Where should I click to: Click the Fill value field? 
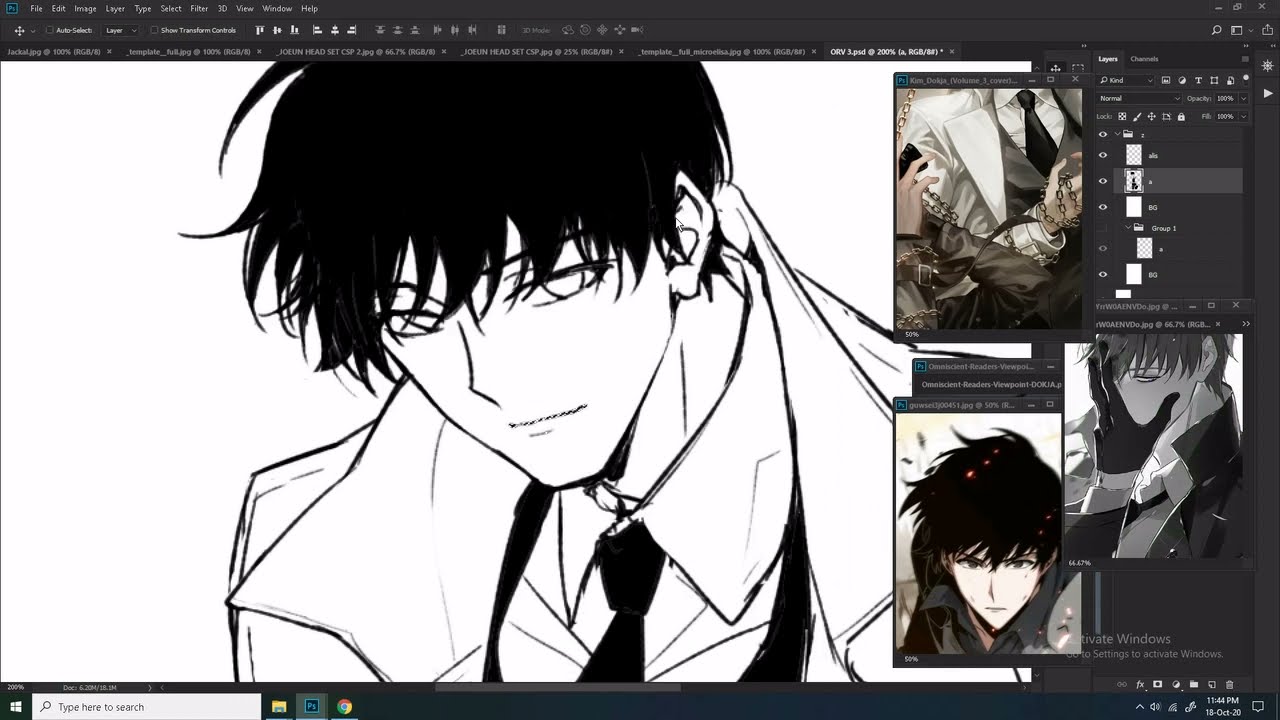tap(1225, 117)
